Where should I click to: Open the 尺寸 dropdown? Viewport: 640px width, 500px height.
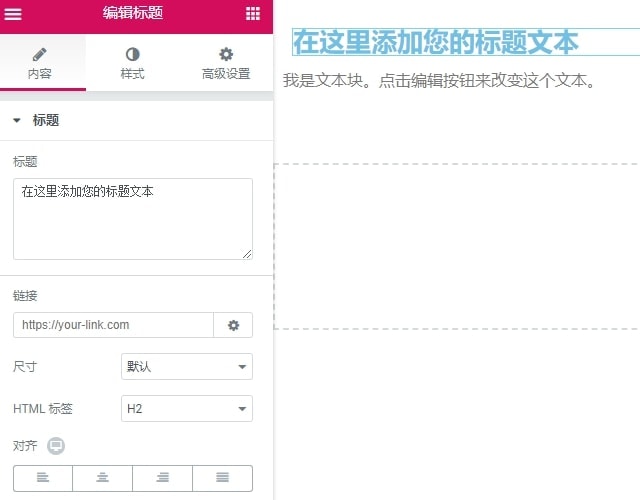click(187, 367)
